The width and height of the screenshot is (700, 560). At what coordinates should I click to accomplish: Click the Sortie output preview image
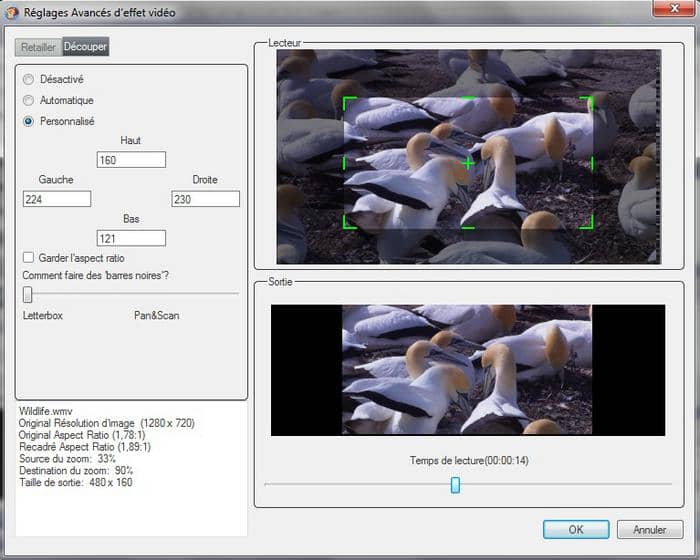click(x=467, y=370)
